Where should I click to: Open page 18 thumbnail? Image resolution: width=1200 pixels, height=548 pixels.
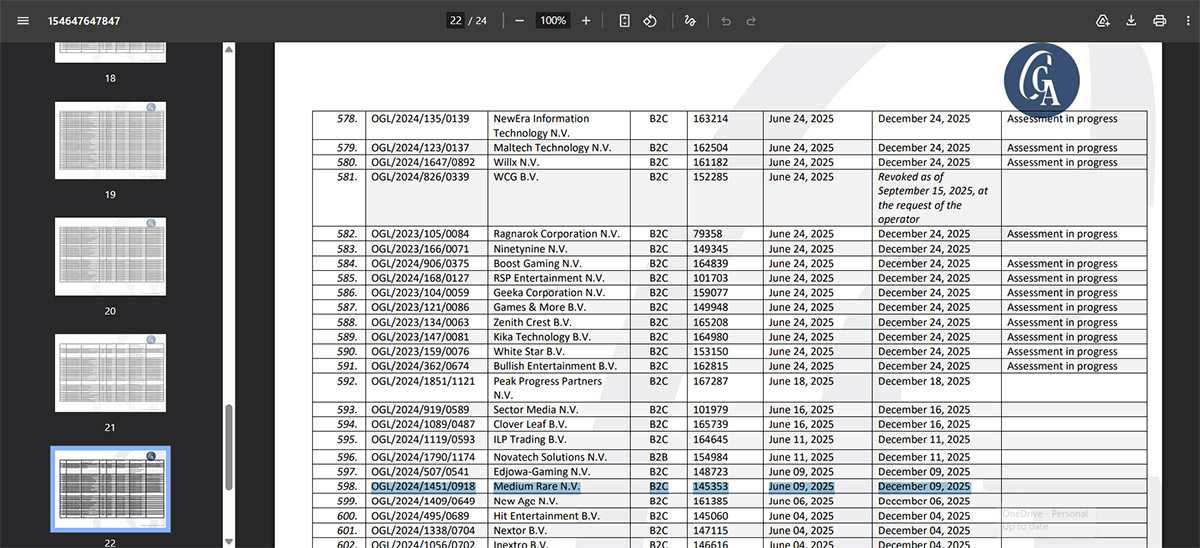pos(110,53)
